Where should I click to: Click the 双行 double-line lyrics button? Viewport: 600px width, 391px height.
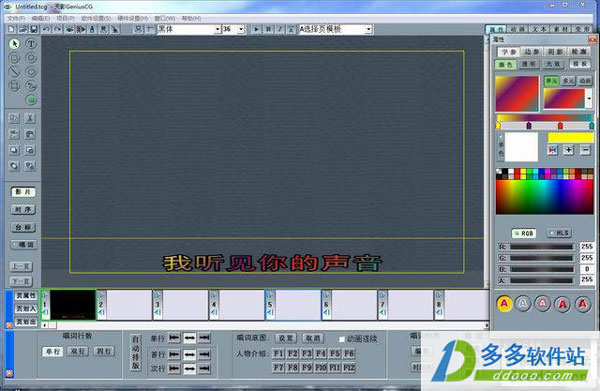[78, 351]
